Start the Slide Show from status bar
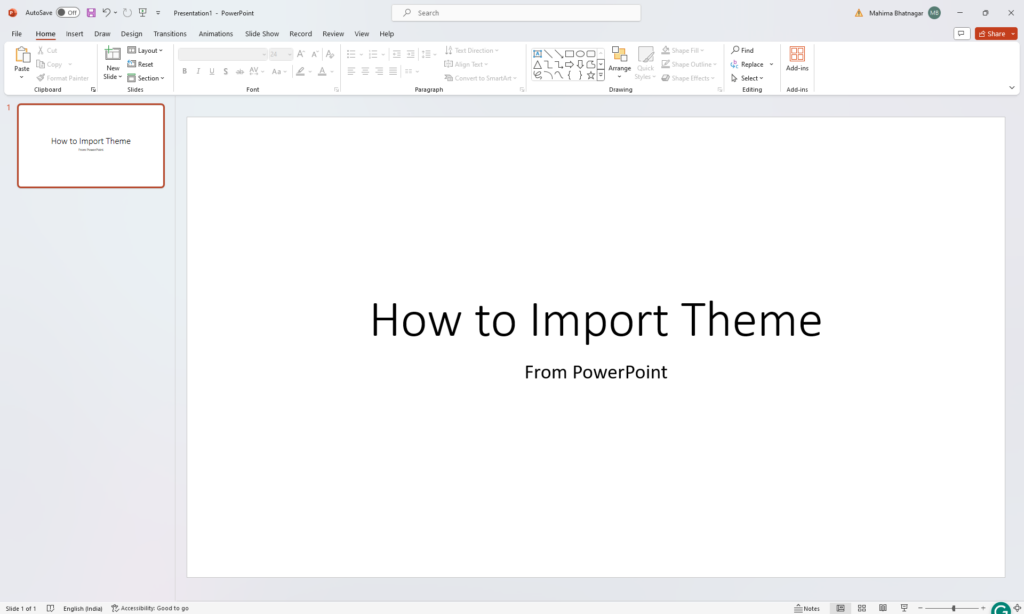Viewport: 1024px width, 614px height. coord(904,607)
